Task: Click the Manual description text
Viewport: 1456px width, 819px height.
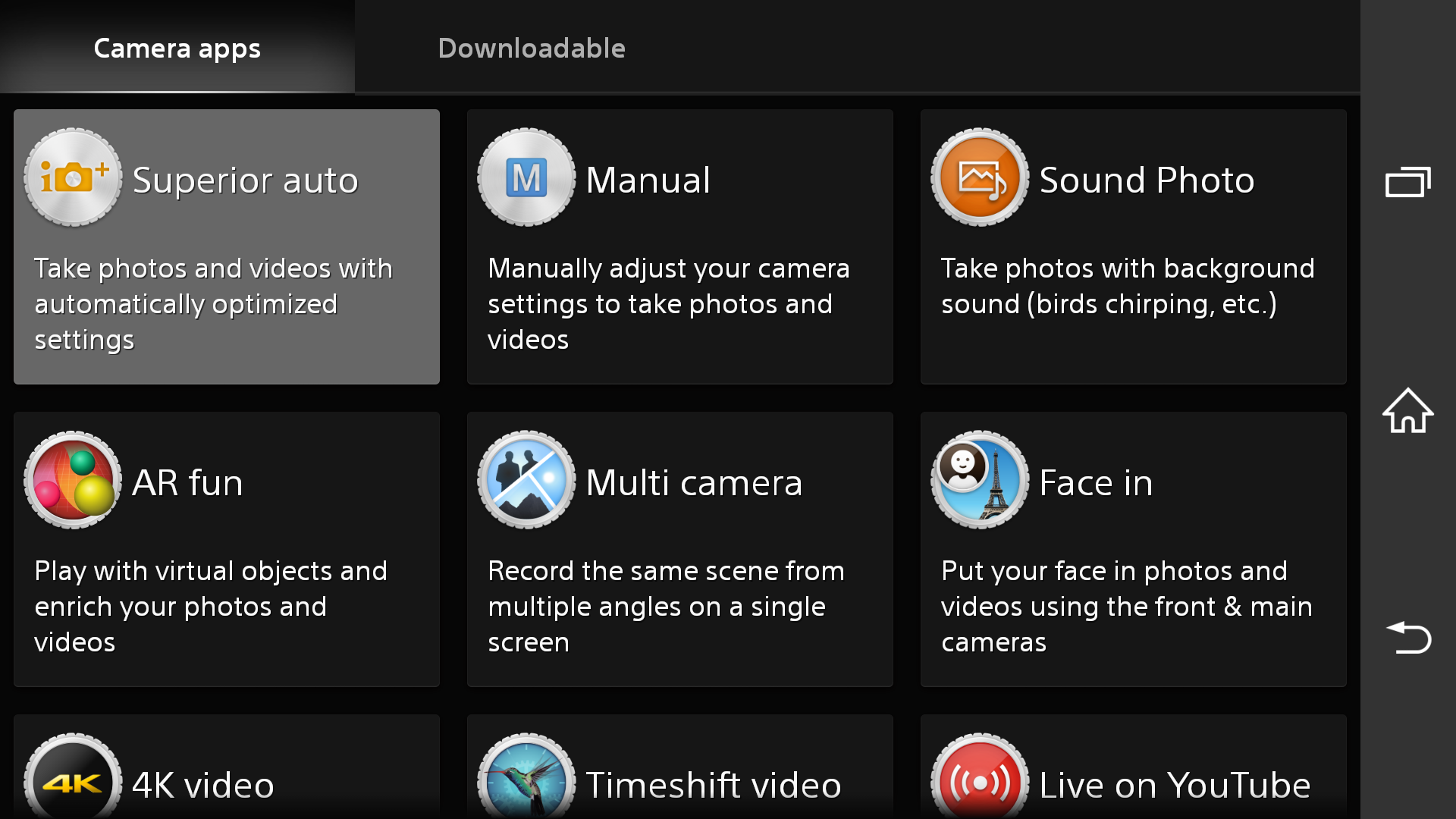Action: pos(667,304)
